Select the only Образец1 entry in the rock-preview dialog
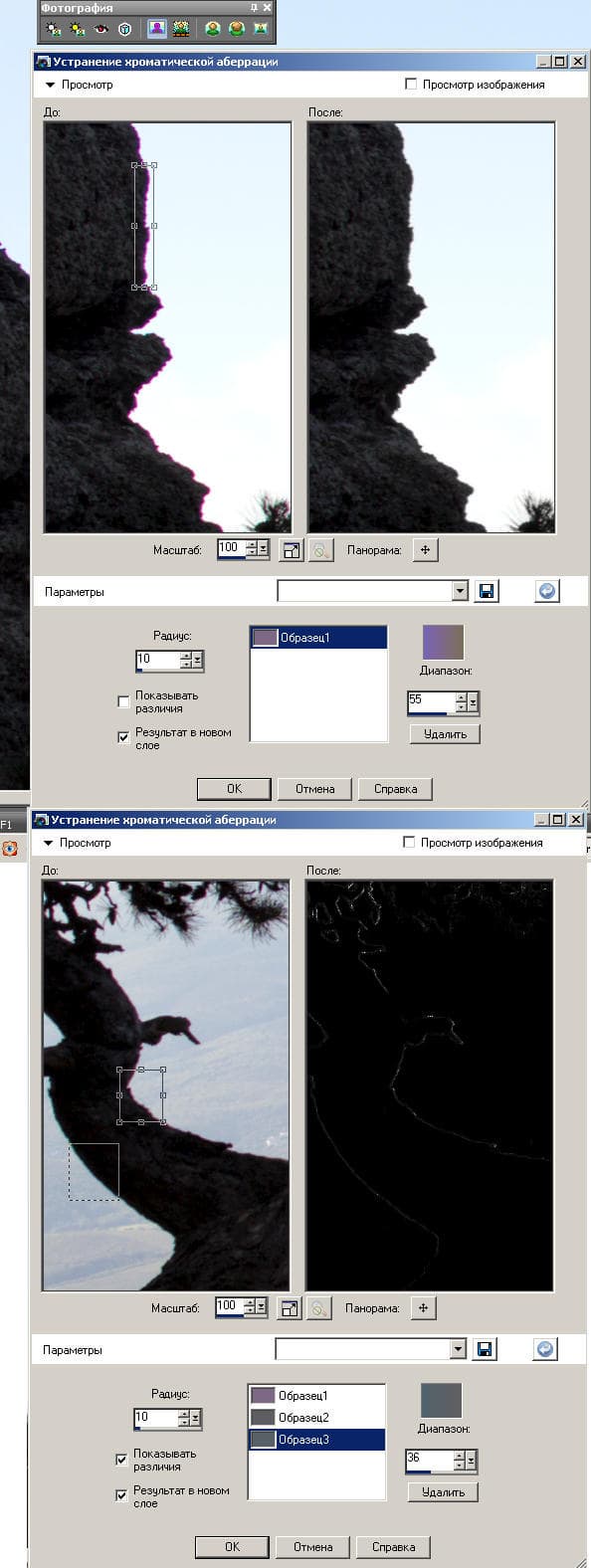 click(318, 638)
